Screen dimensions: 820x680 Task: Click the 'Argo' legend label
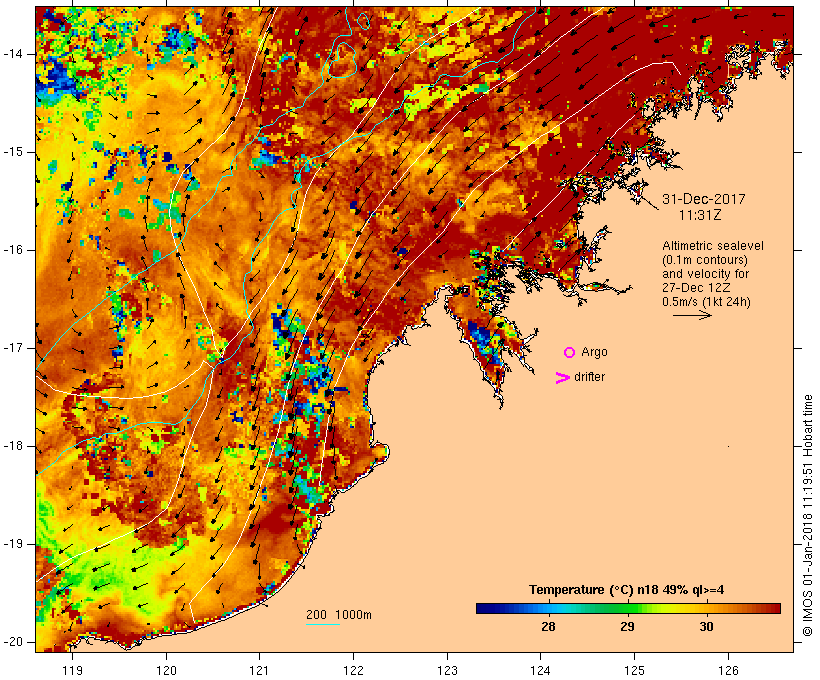[595, 353]
